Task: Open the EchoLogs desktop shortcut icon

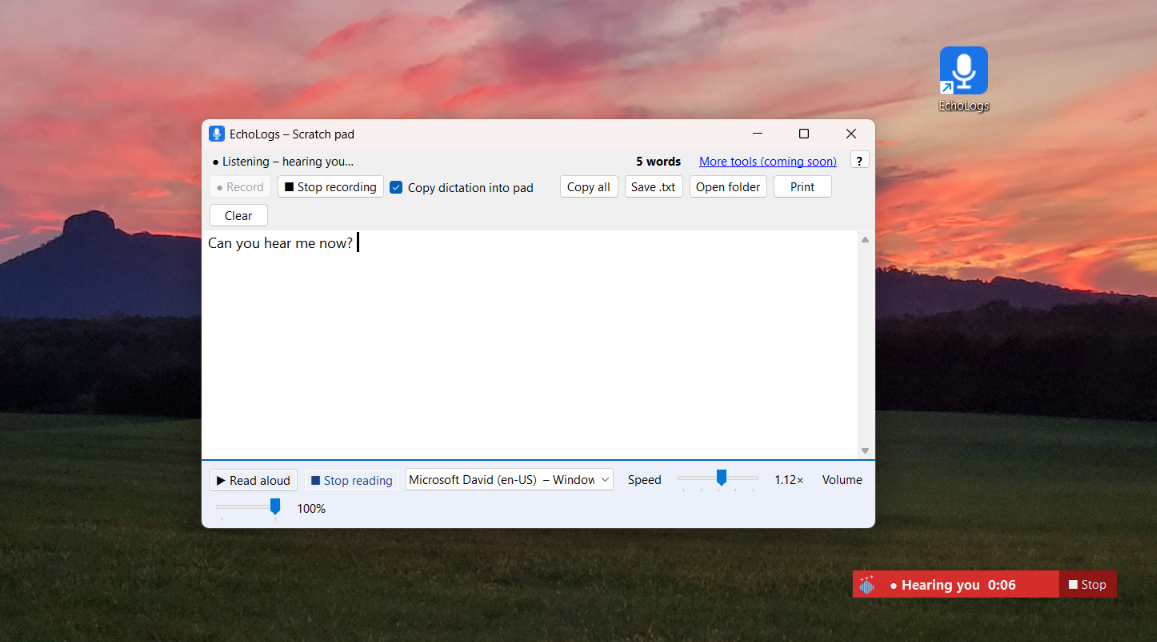Action: (x=963, y=79)
